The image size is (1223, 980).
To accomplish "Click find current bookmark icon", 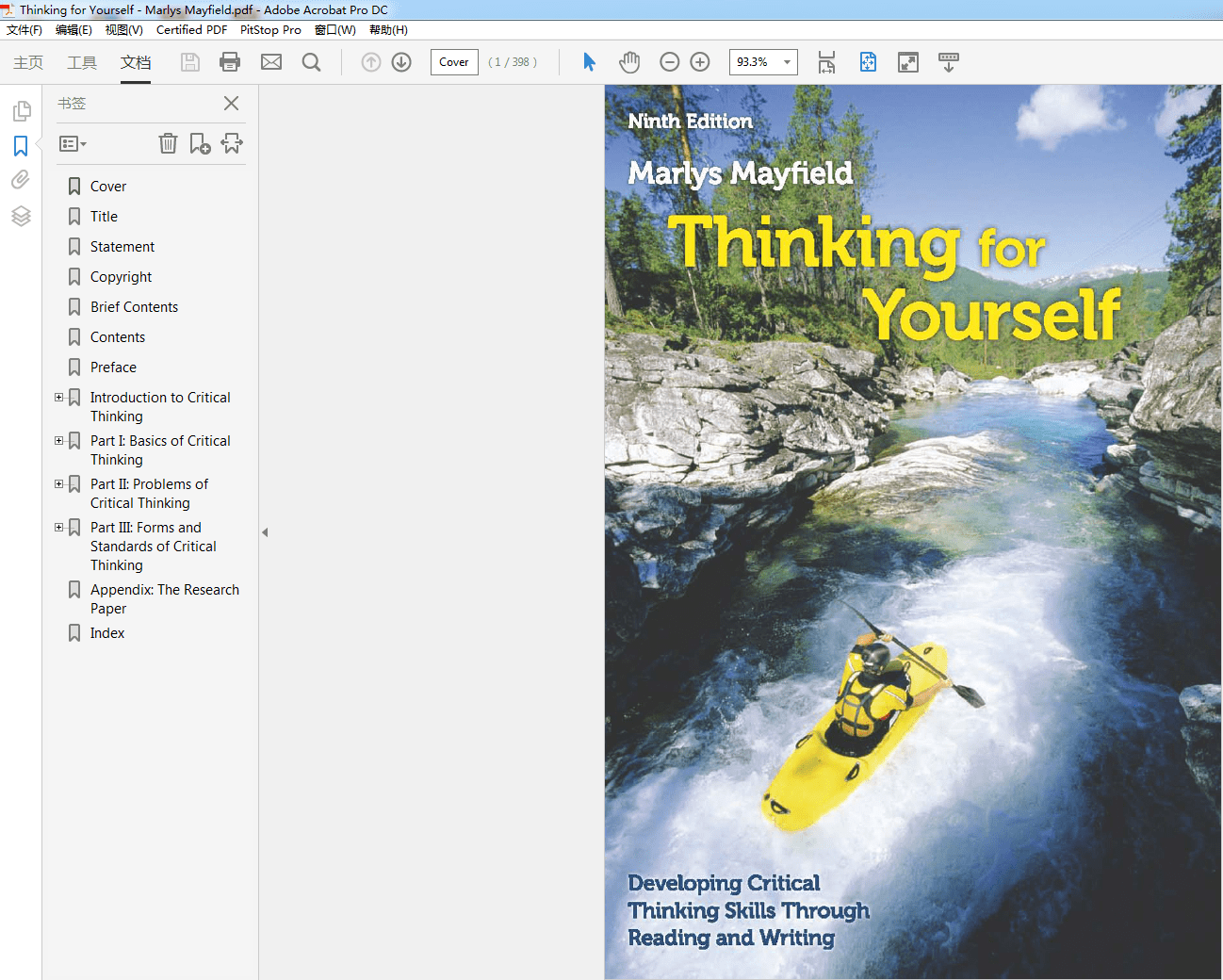I will click(232, 143).
